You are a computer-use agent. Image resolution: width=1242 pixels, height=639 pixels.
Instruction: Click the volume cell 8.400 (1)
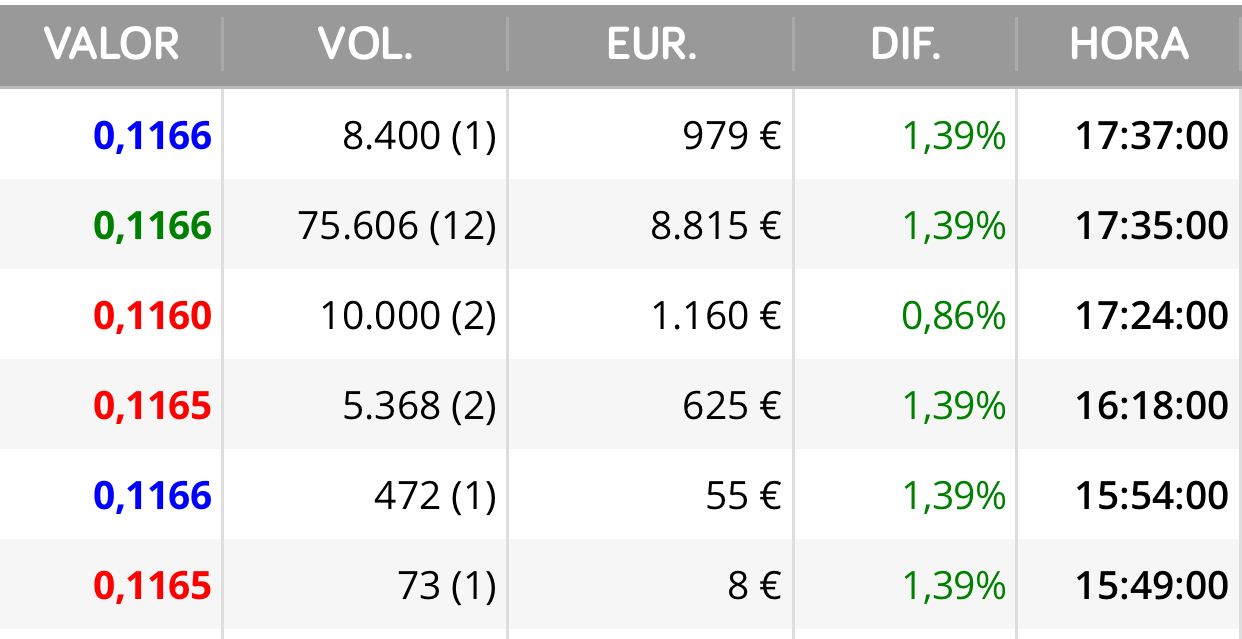pos(419,136)
